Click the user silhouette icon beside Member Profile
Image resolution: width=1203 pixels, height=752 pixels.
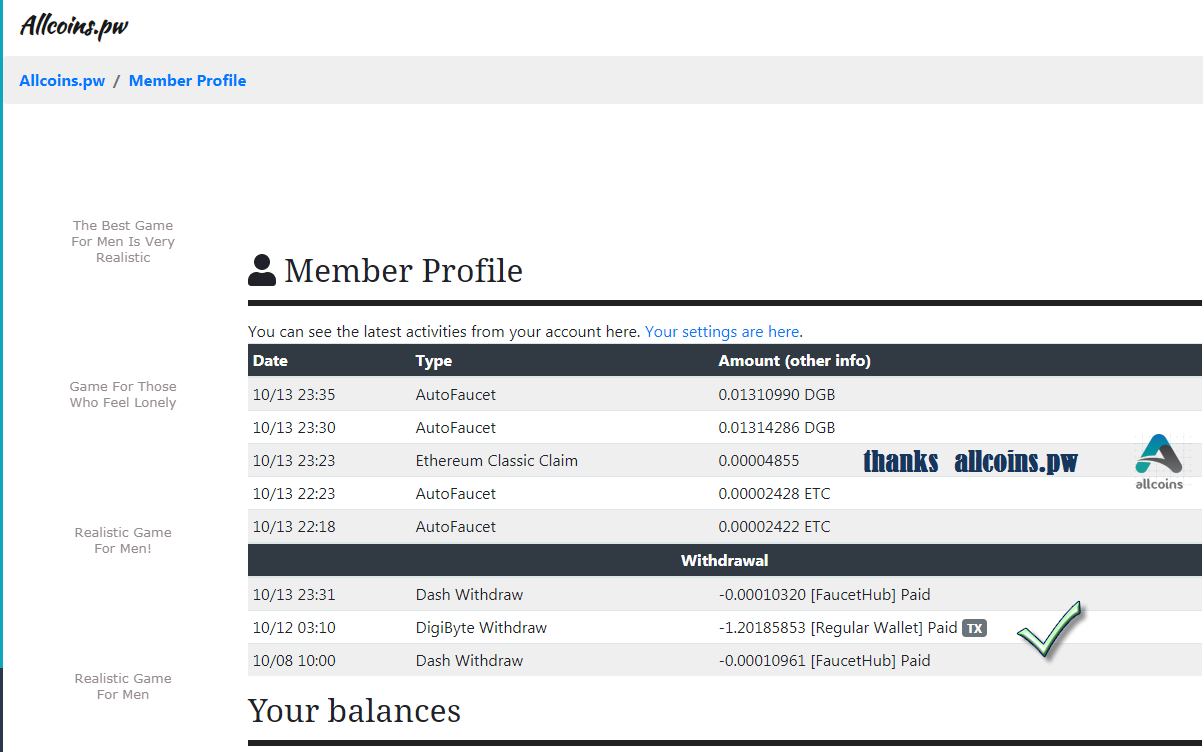[x=262, y=270]
